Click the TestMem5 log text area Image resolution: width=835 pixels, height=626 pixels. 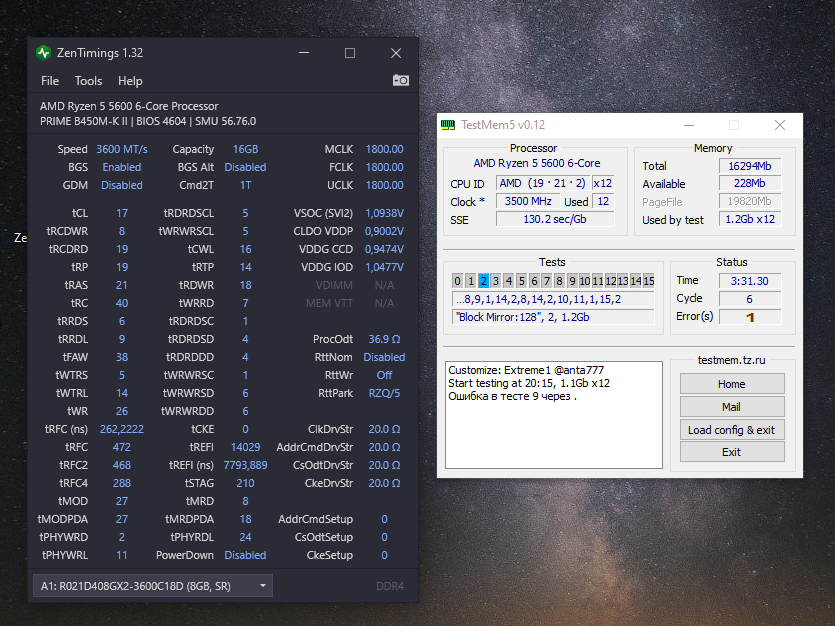click(554, 415)
